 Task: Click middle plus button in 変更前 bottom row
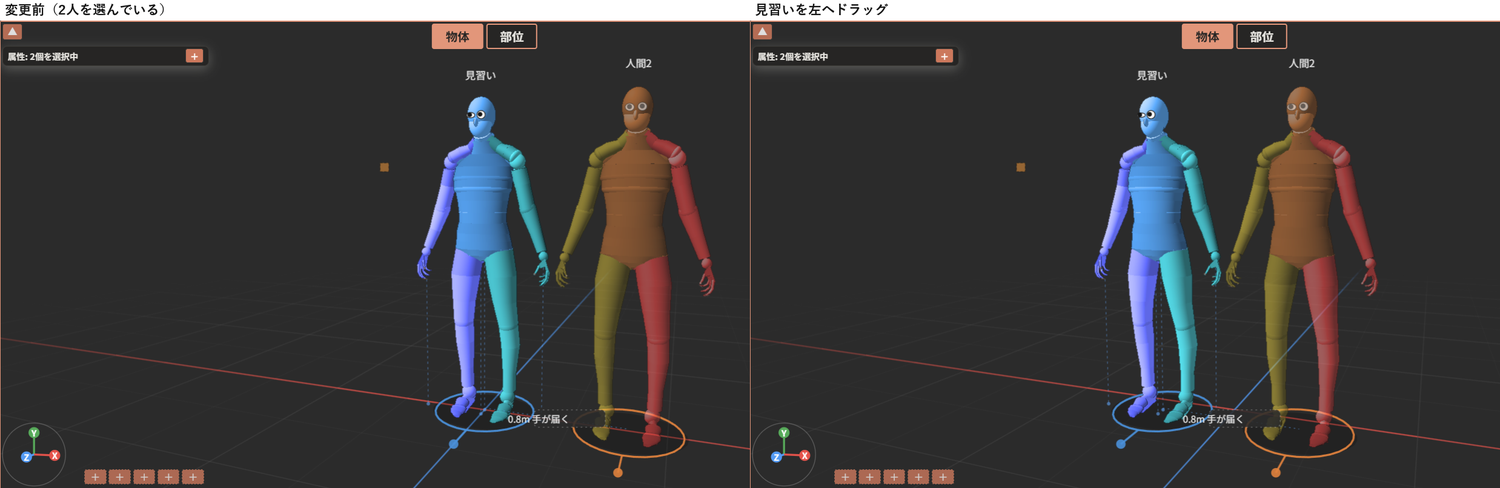pos(144,477)
